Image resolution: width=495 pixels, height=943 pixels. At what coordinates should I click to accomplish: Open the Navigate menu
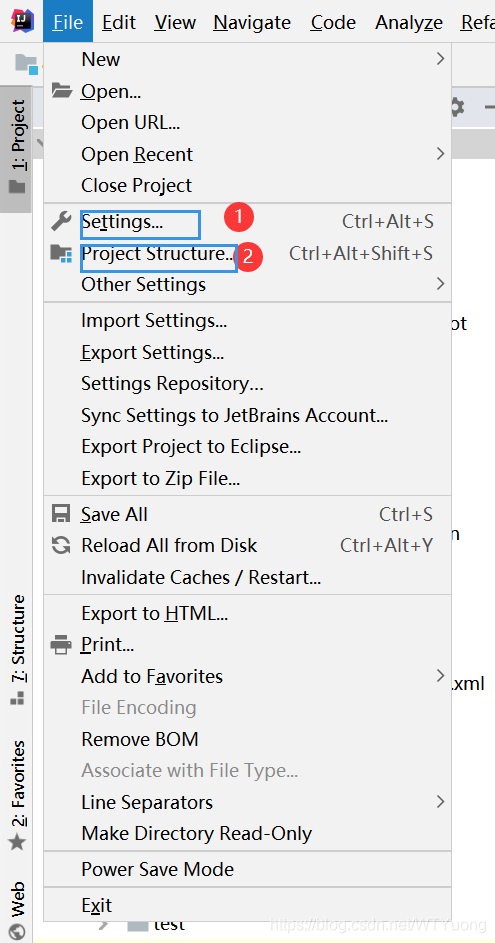point(252,22)
